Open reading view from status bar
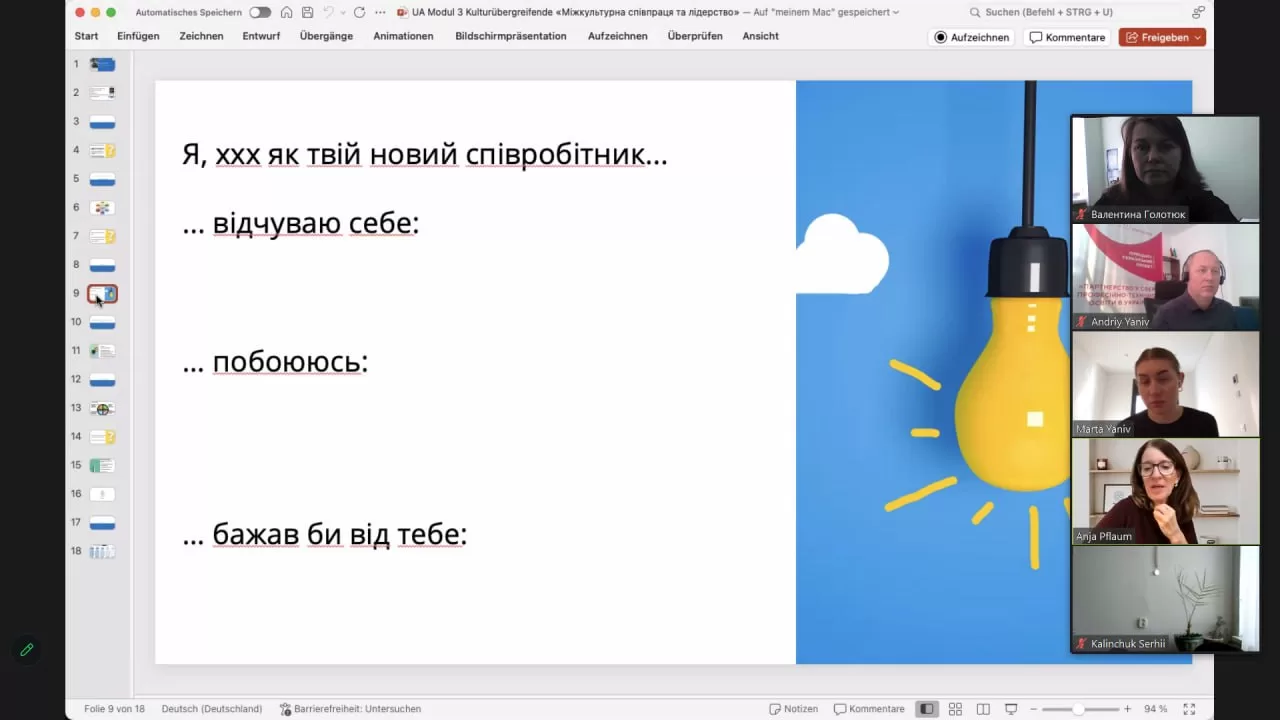This screenshot has width=1280, height=720. (x=983, y=709)
